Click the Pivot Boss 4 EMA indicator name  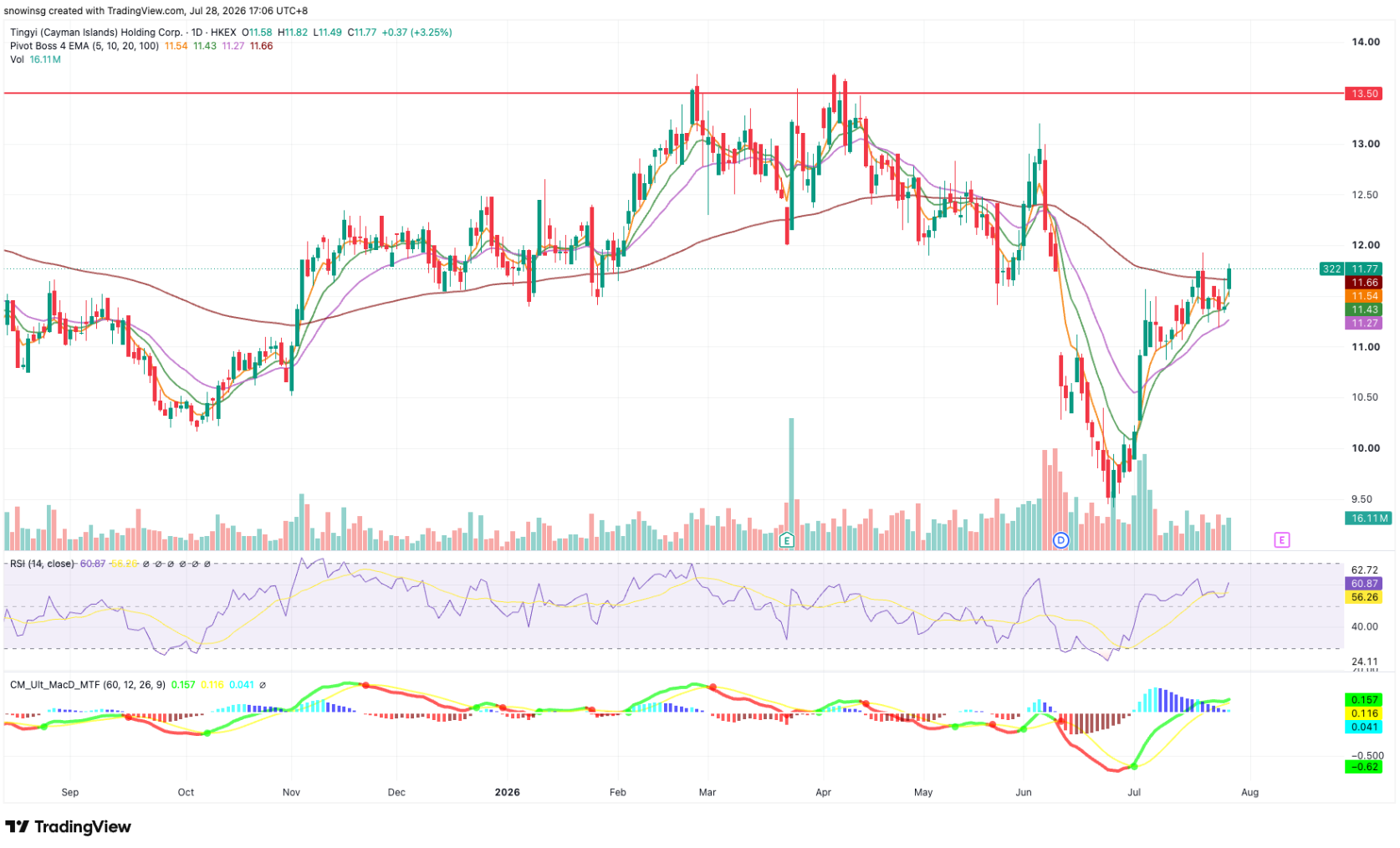[x=84, y=46]
